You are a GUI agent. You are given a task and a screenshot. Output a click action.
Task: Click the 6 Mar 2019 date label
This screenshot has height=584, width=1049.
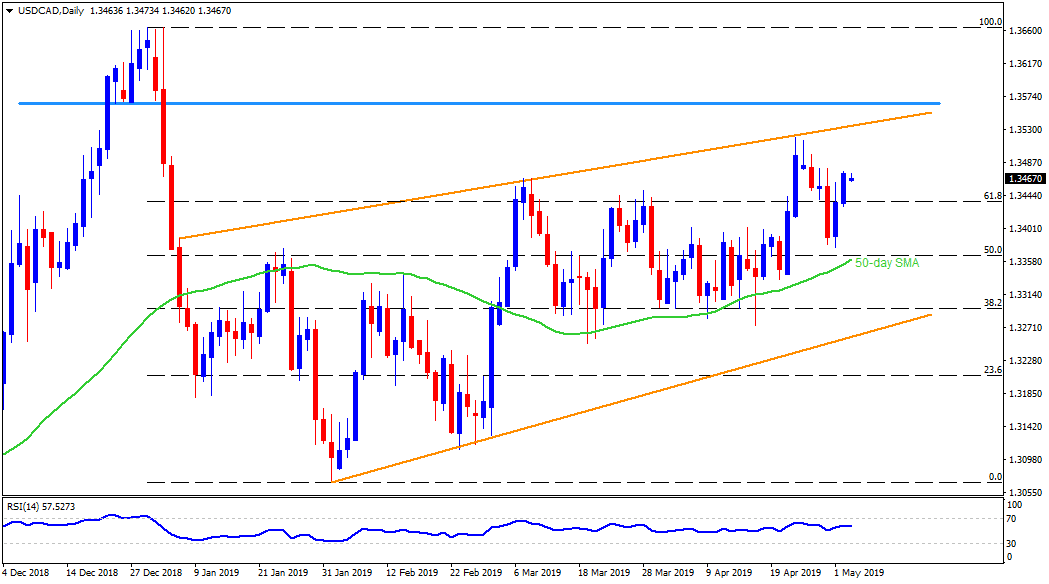click(x=539, y=574)
